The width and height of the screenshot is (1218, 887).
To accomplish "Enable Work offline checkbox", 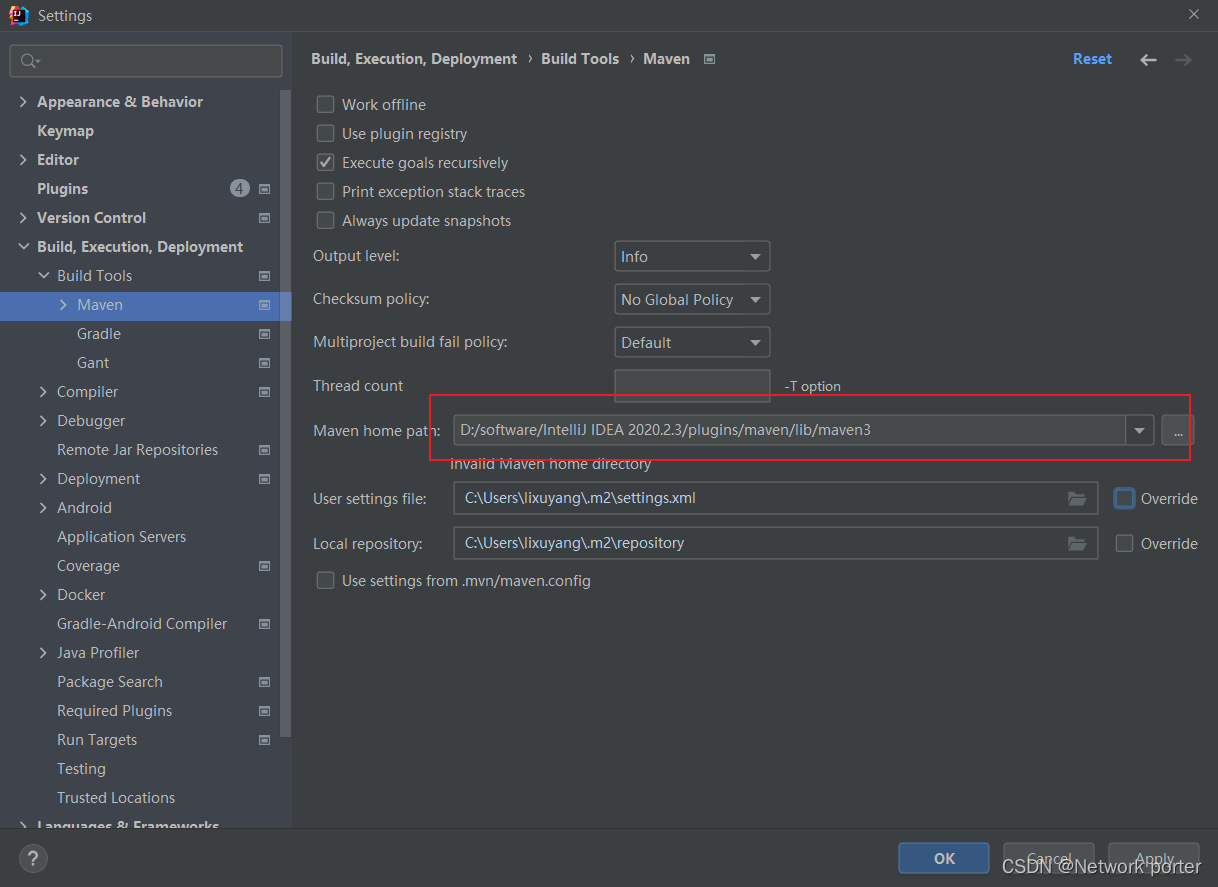I will [x=325, y=104].
